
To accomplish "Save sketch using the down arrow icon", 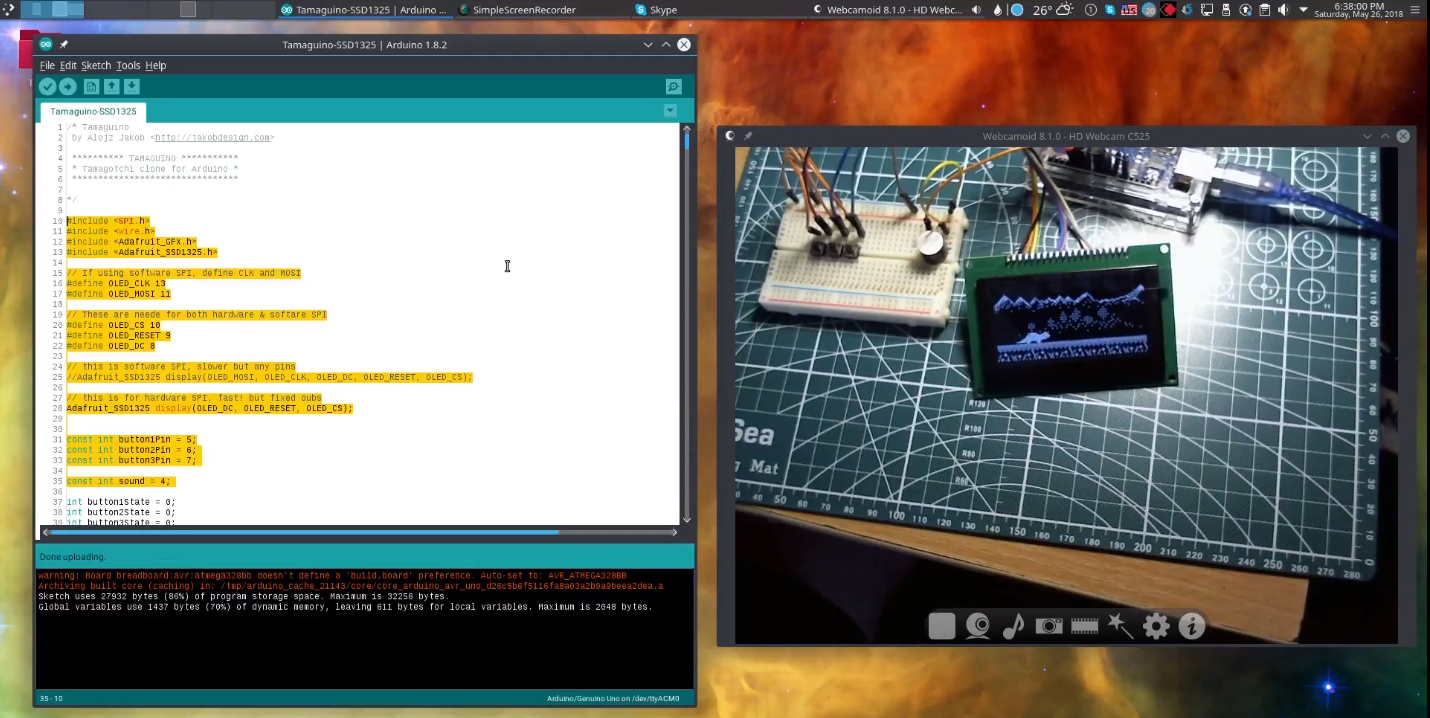I will pos(132,87).
